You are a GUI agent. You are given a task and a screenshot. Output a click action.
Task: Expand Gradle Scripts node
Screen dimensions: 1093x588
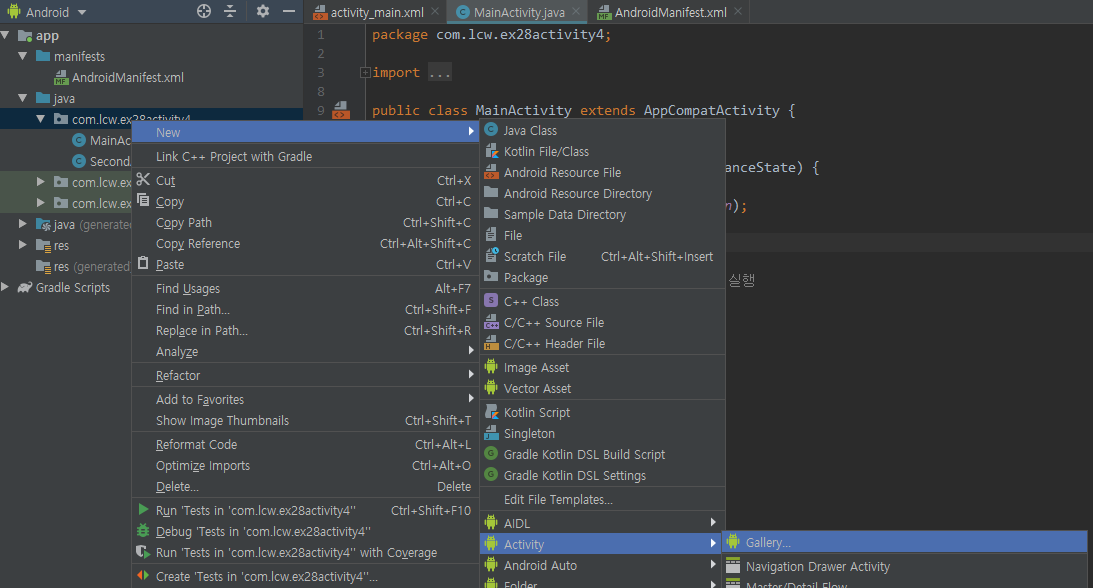6,286
